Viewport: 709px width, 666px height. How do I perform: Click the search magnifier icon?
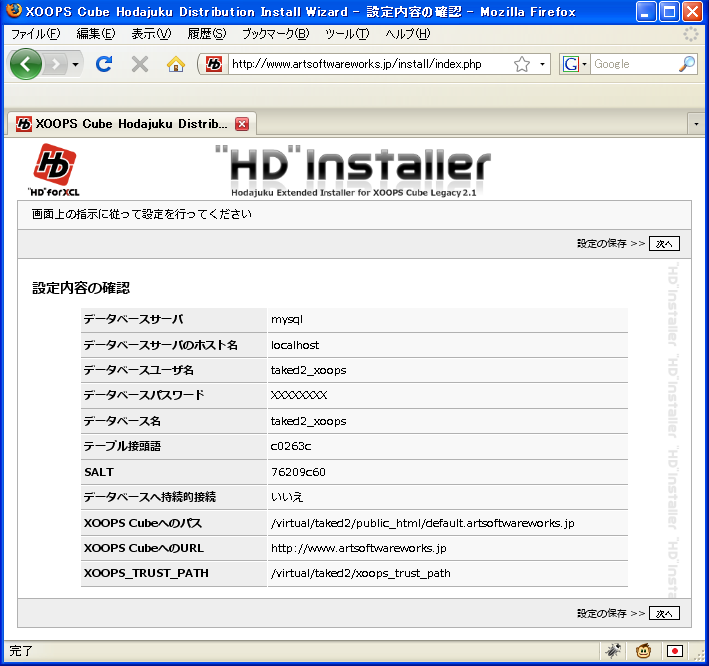687,64
